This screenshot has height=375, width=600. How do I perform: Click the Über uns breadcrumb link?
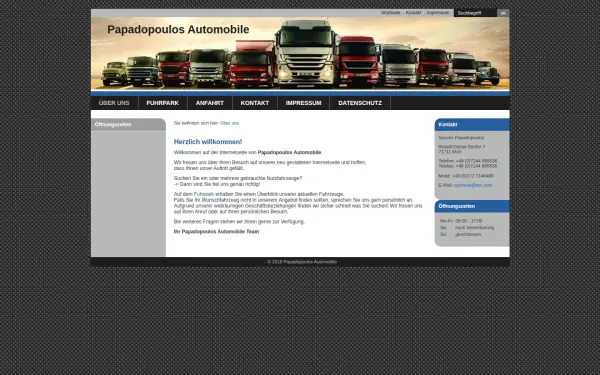pos(230,123)
